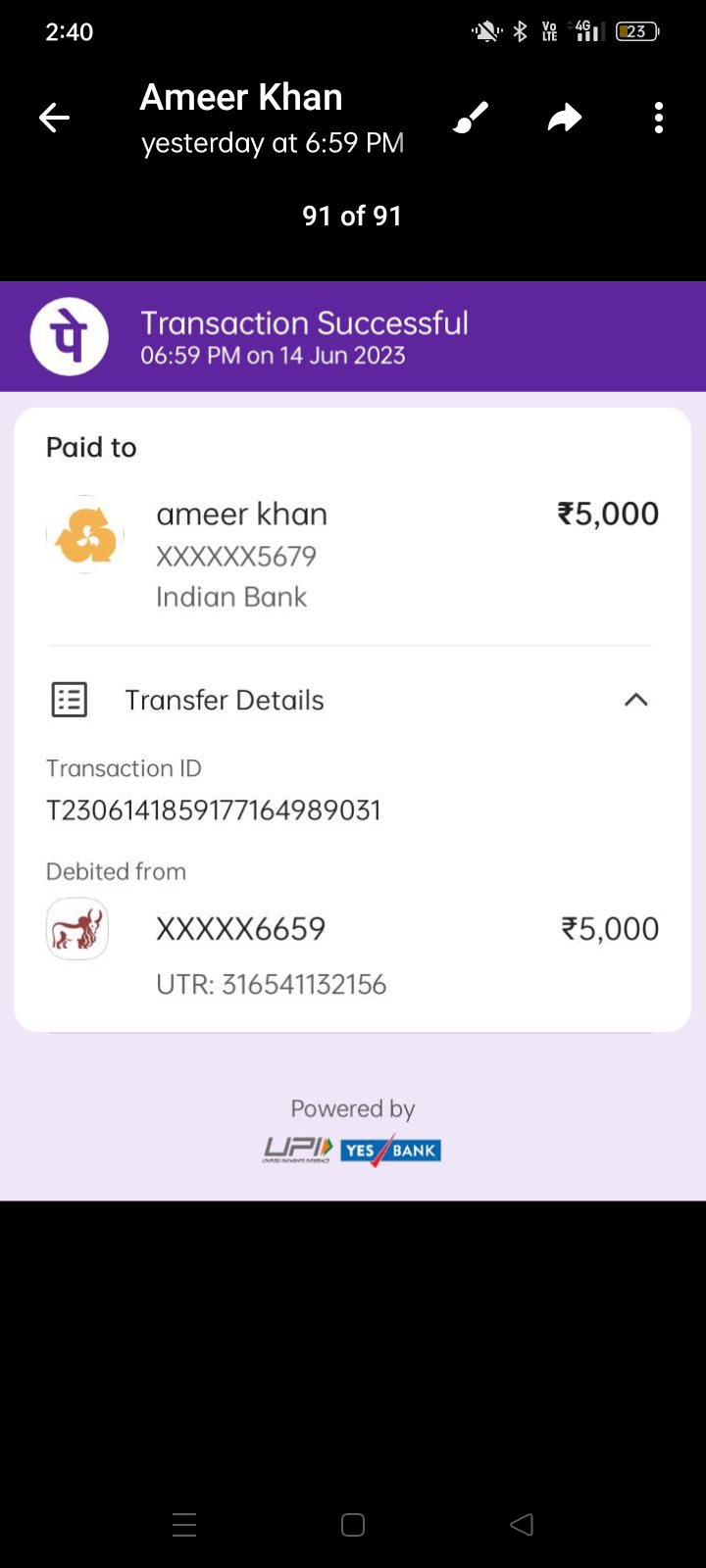Tap the debited bank account logo
This screenshot has width=706, height=1568.
77,929
